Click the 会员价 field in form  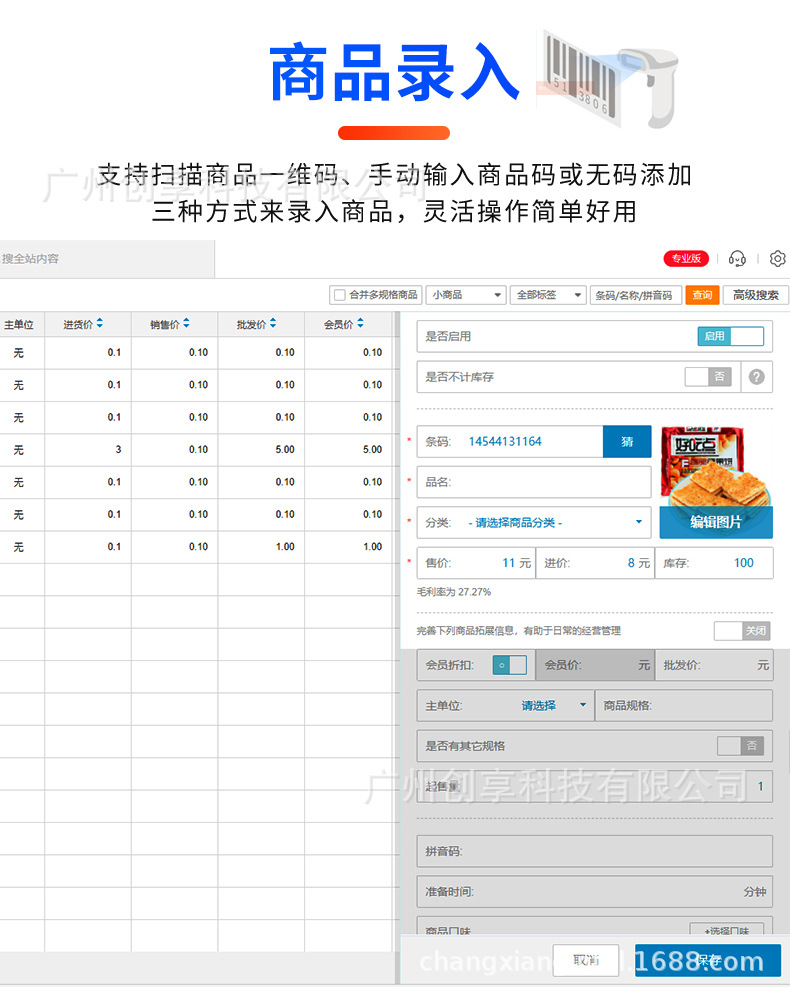click(x=595, y=665)
